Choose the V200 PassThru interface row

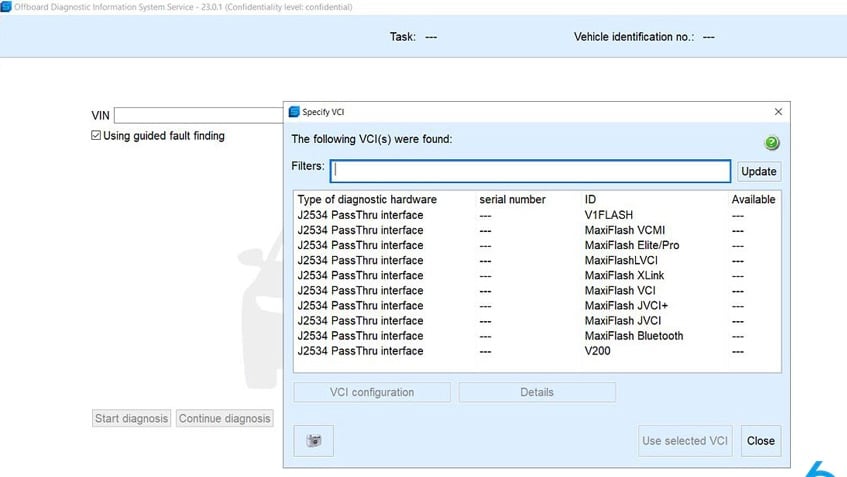pos(536,351)
